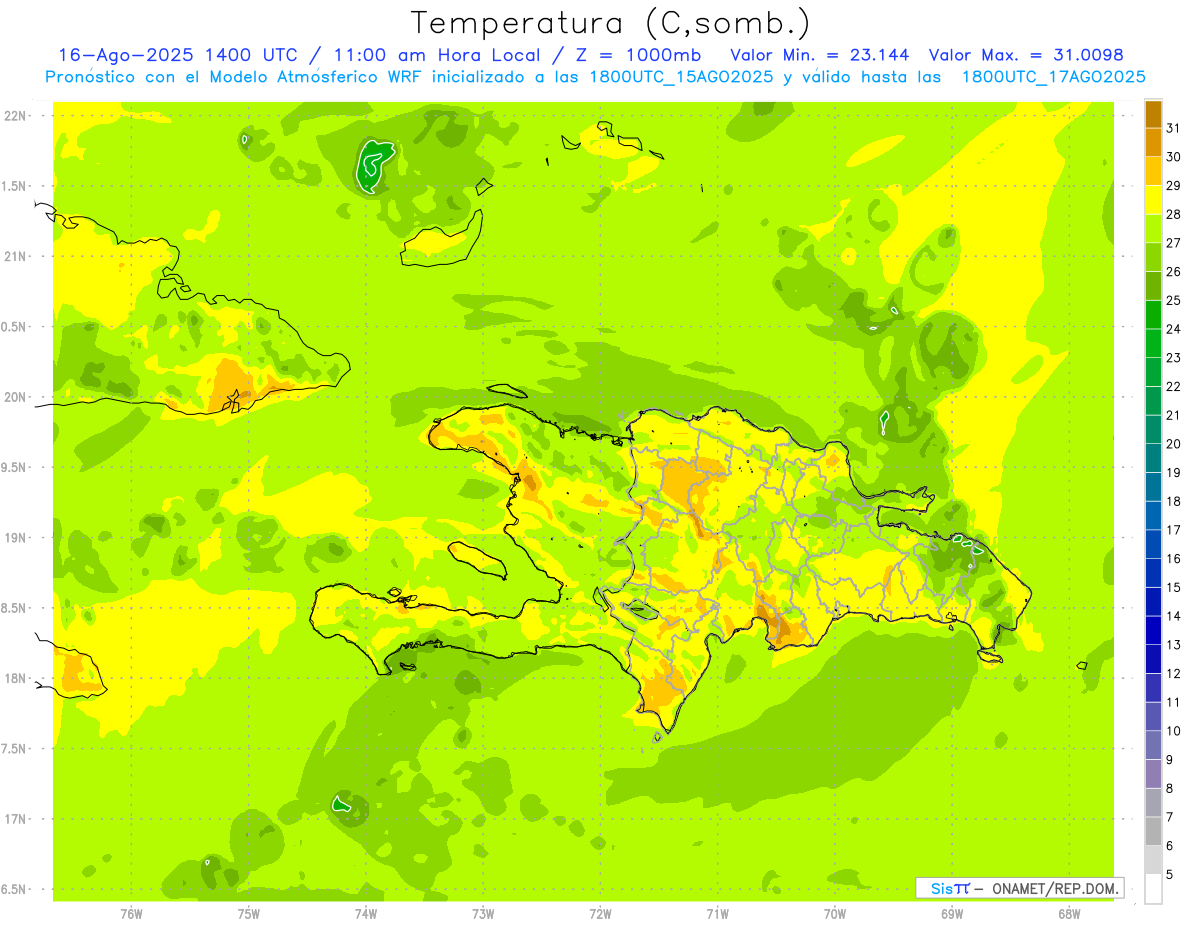Click the legend value 28

pyautogui.click(x=1174, y=214)
